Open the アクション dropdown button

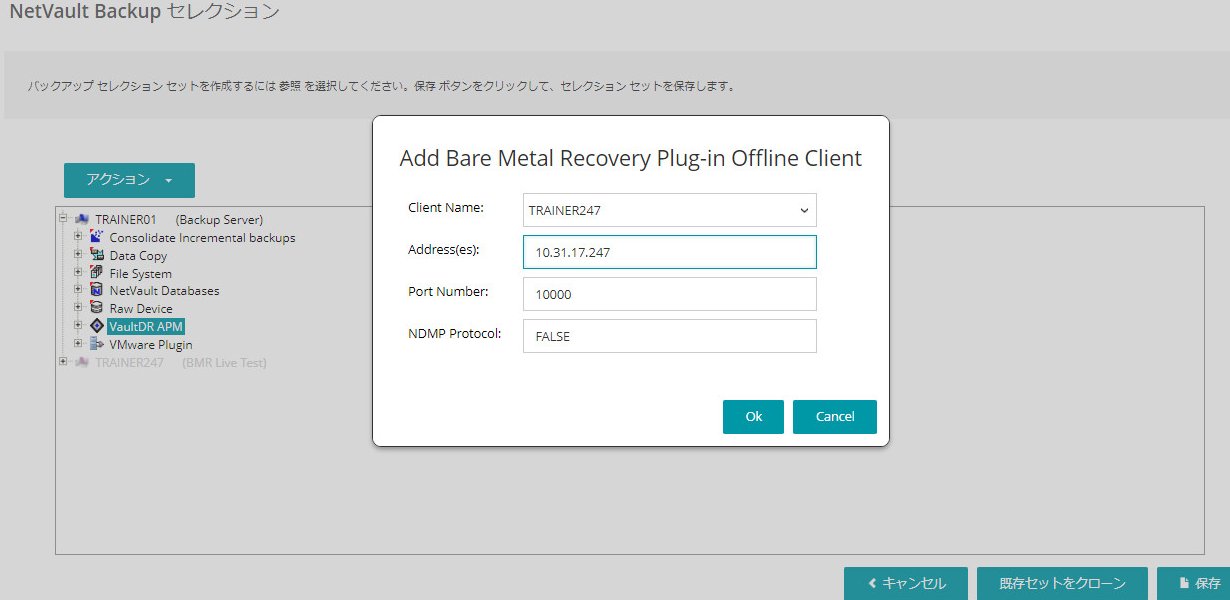pos(129,180)
